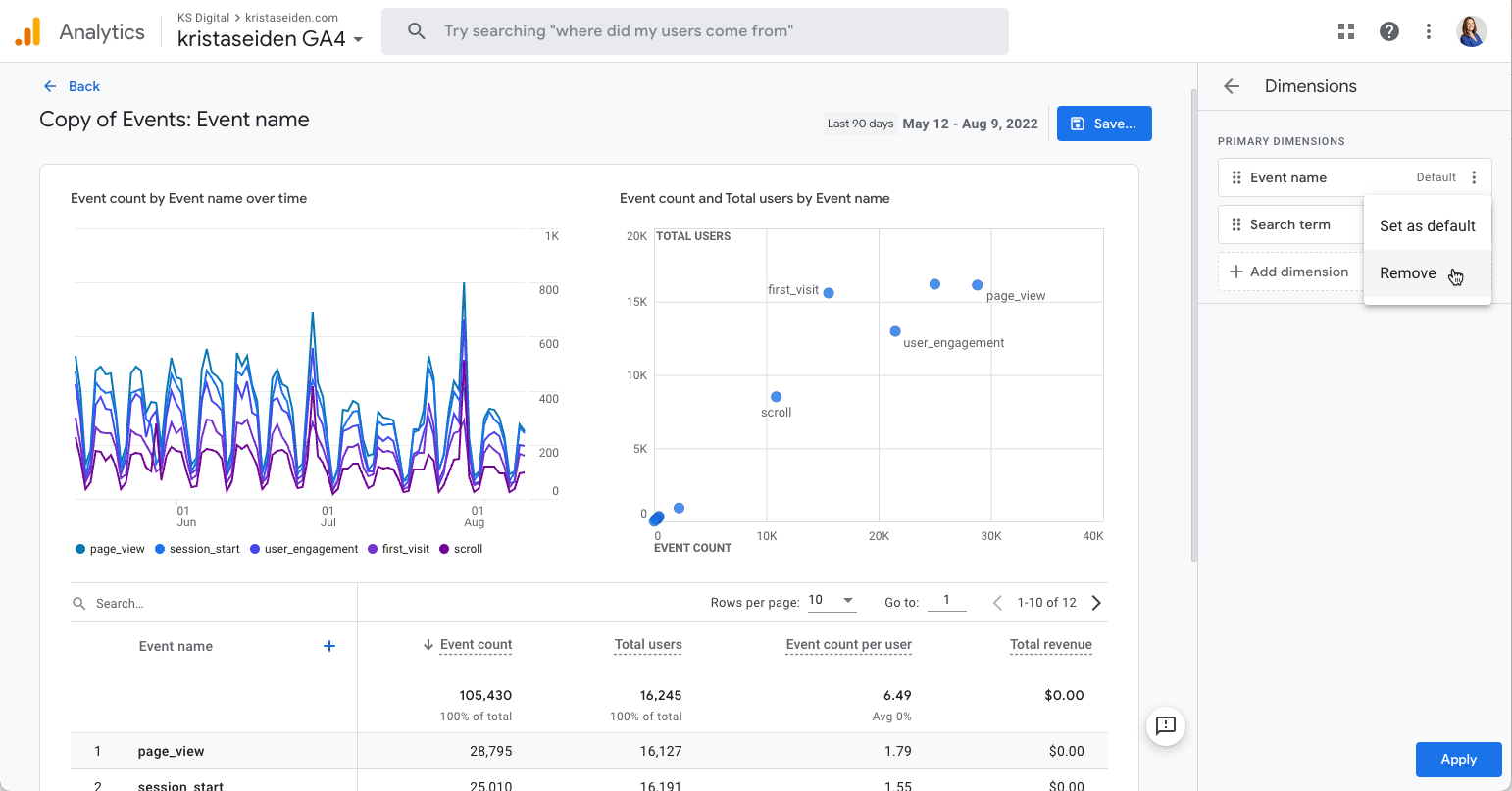Open the Google apps grid icon
The height and width of the screenshot is (791, 1512).
pos(1346,31)
